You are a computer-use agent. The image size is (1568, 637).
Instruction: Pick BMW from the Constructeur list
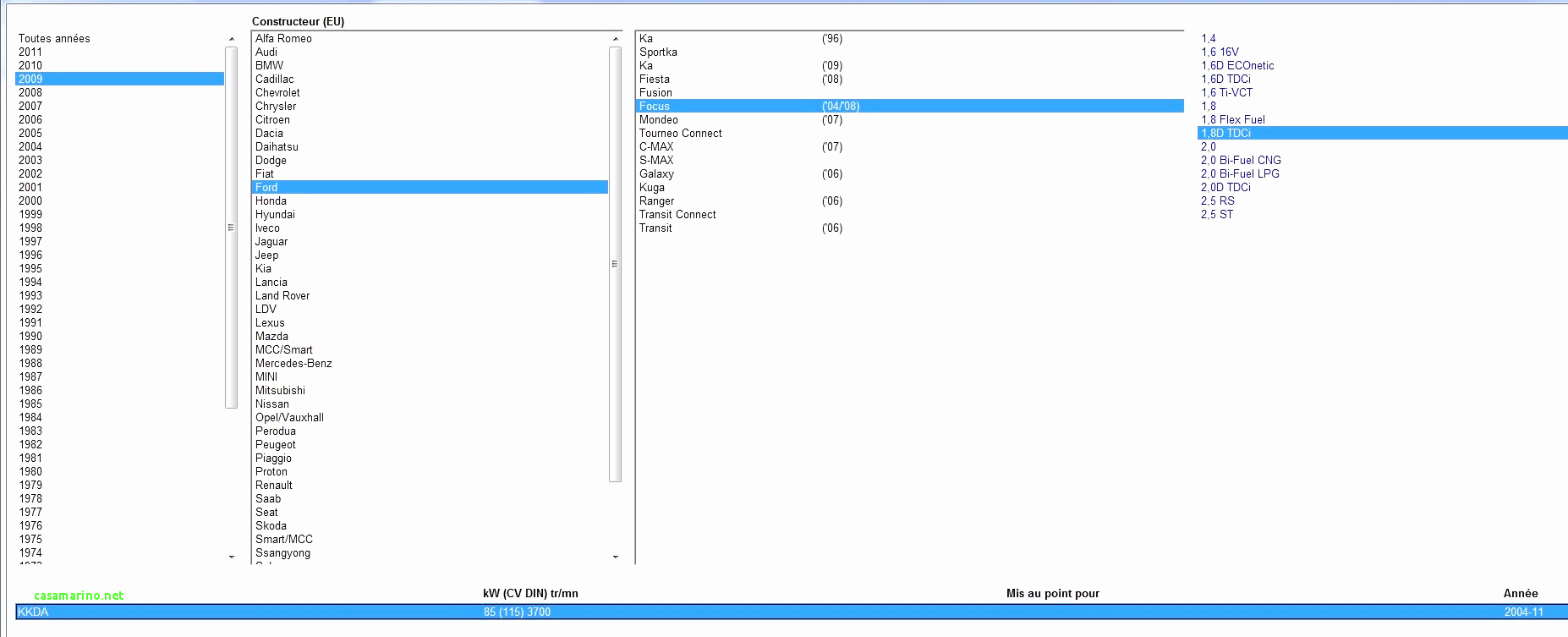pyautogui.click(x=269, y=65)
